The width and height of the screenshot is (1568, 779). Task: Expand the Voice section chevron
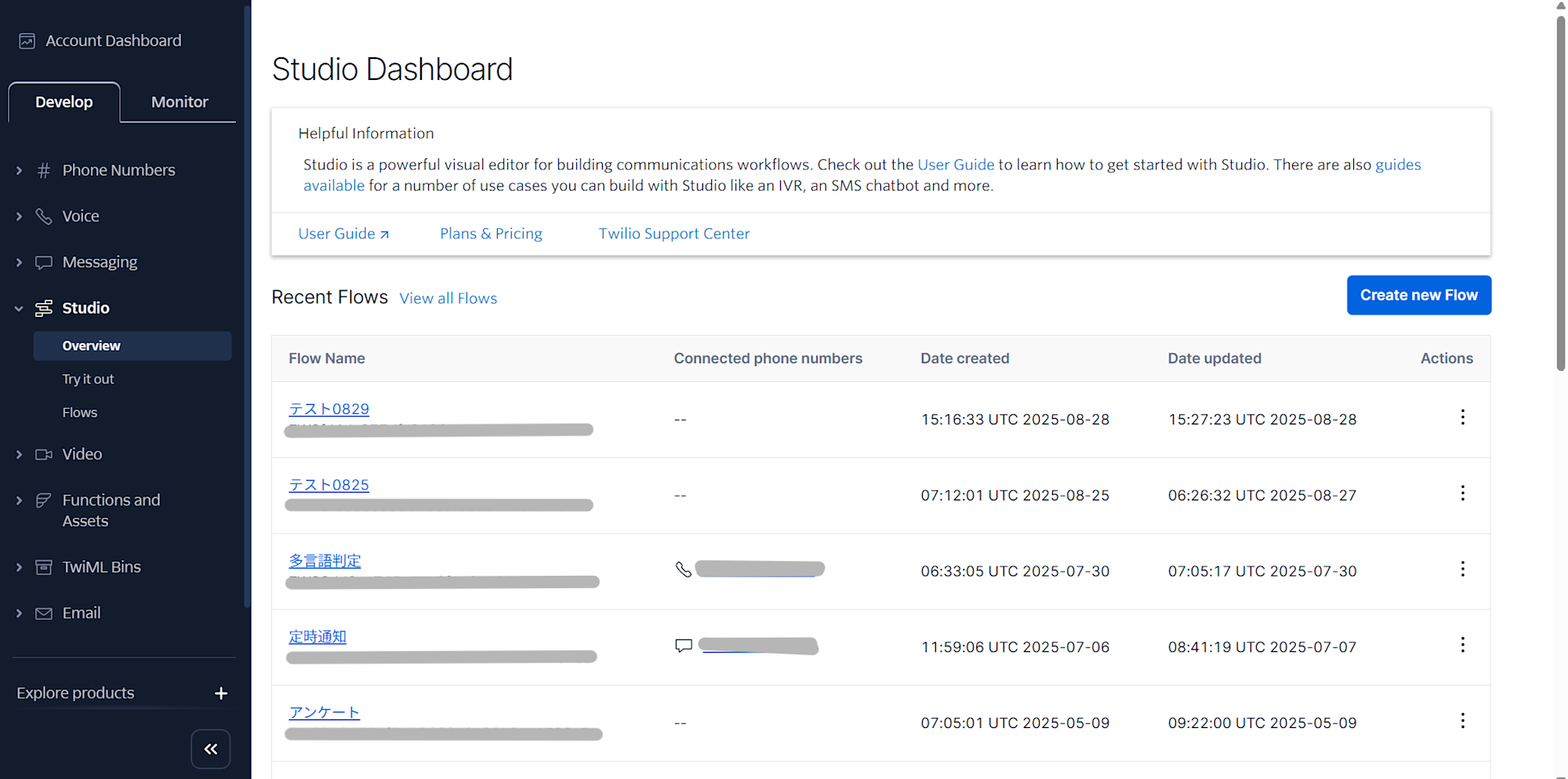(20, 217)
